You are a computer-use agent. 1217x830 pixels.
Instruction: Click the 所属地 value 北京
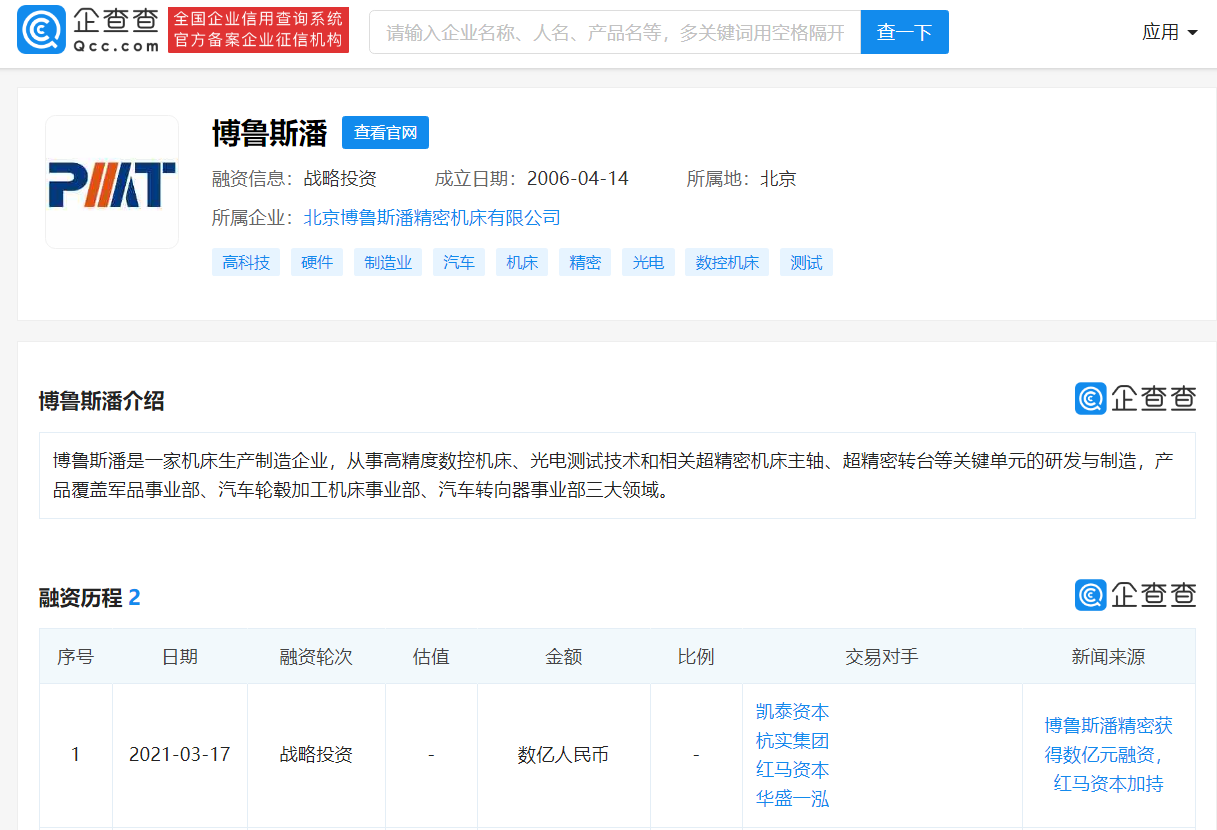[x=778, y=179]
